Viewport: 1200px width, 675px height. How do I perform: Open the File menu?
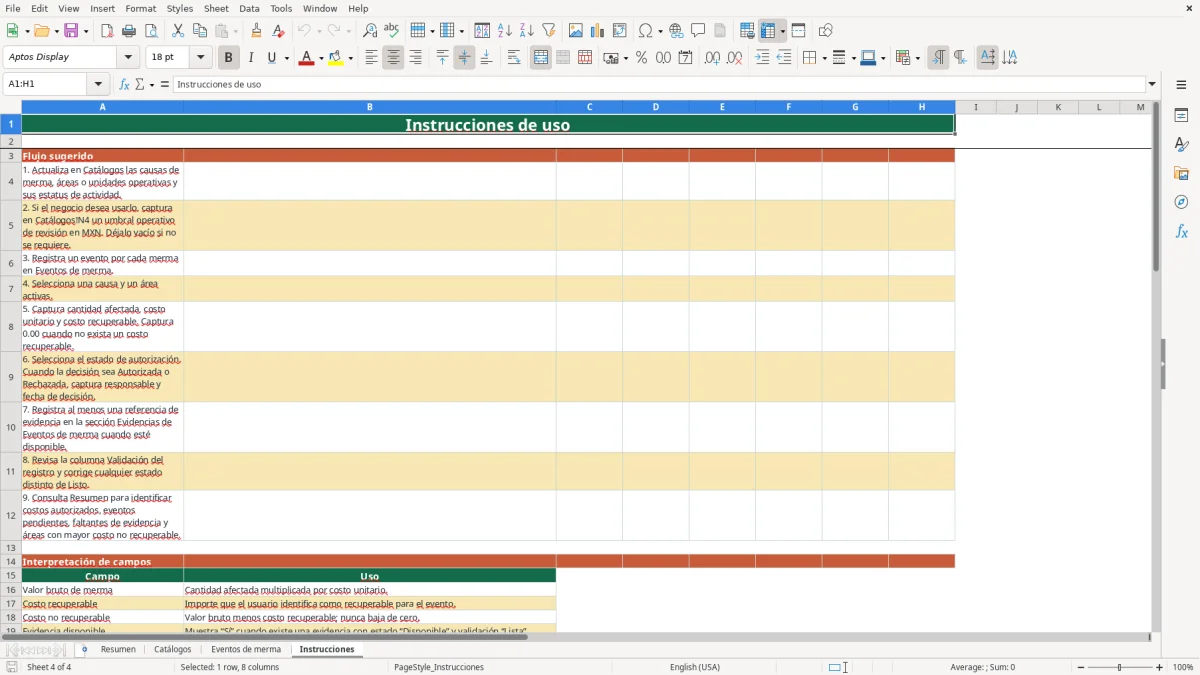pos(12,8)
